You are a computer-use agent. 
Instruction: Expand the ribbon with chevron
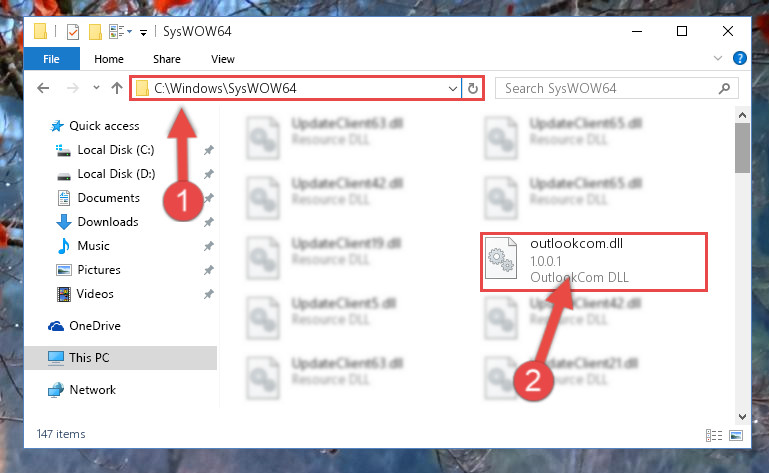718,58
